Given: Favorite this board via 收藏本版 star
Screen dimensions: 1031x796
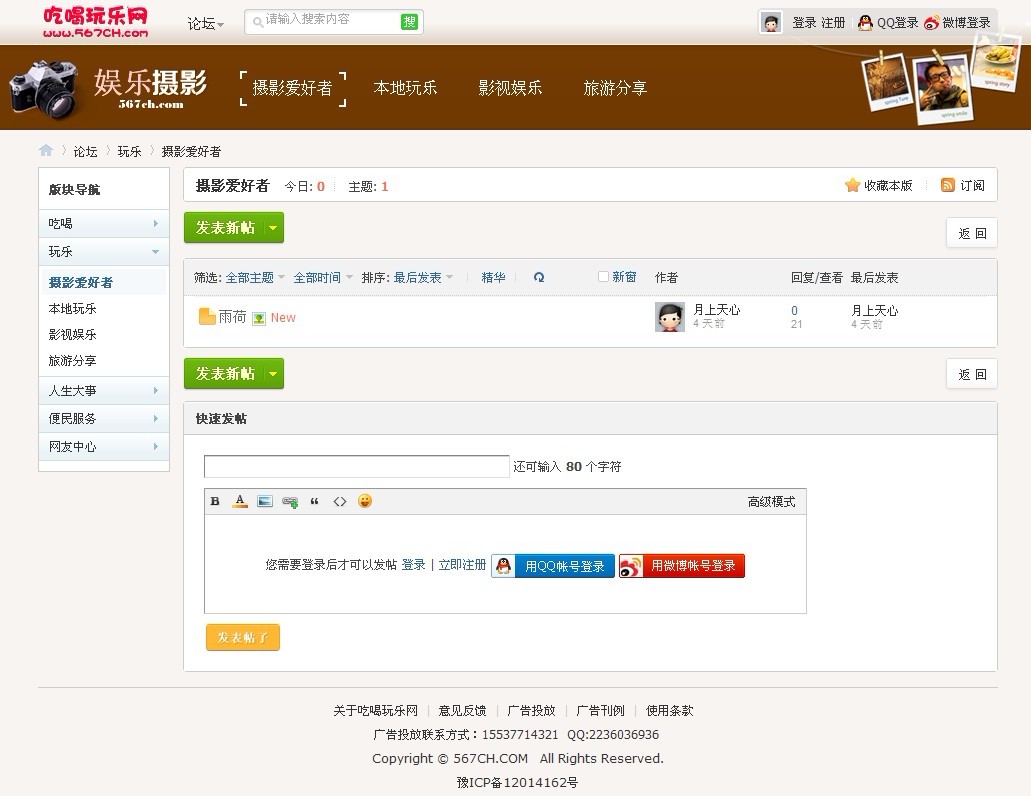Looking at the screenshot, I should coord(852,185).
